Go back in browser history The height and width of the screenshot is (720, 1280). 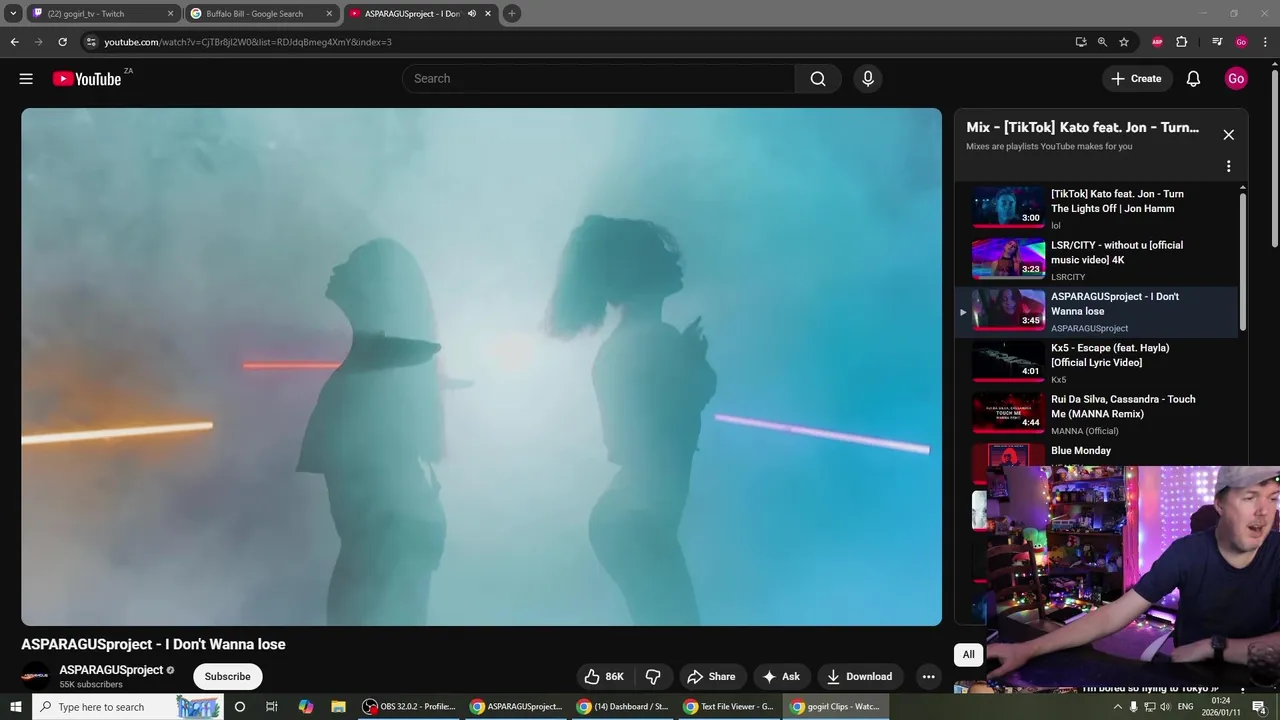pyautogui.click(x=14, y=42)
